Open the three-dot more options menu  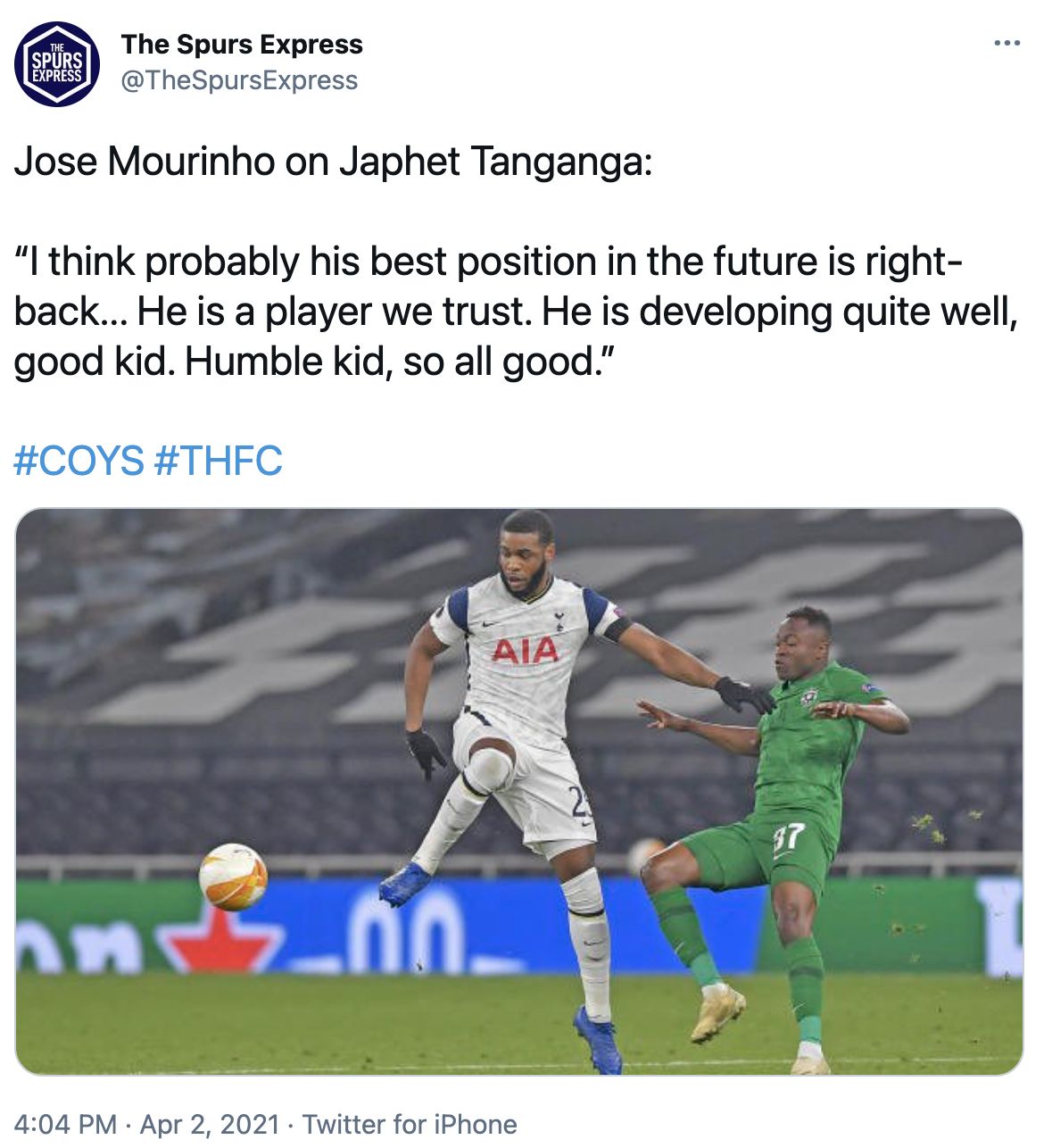coord(1007,44)
